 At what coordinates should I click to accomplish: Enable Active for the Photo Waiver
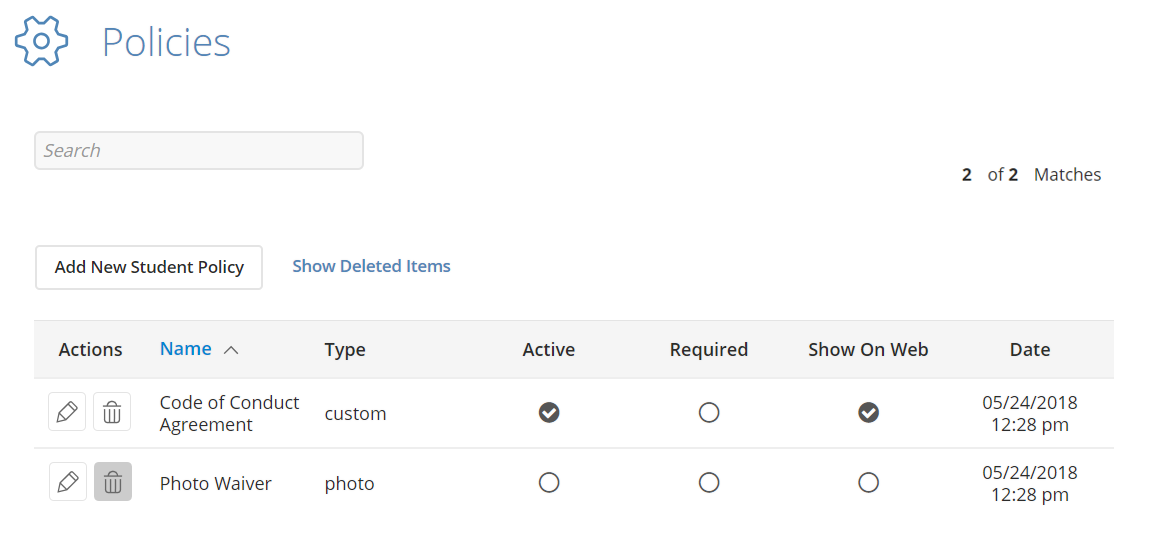(x=549, y=483)
